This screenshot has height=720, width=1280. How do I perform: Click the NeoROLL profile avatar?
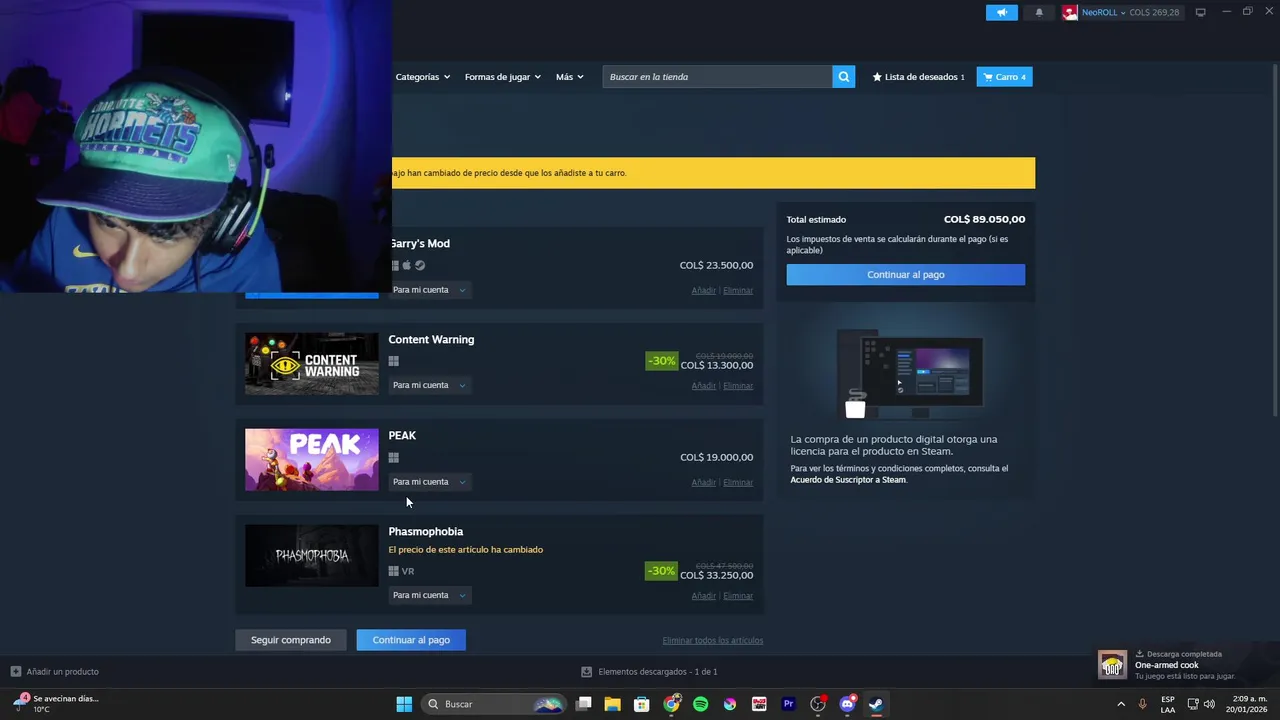(1070, 12)
